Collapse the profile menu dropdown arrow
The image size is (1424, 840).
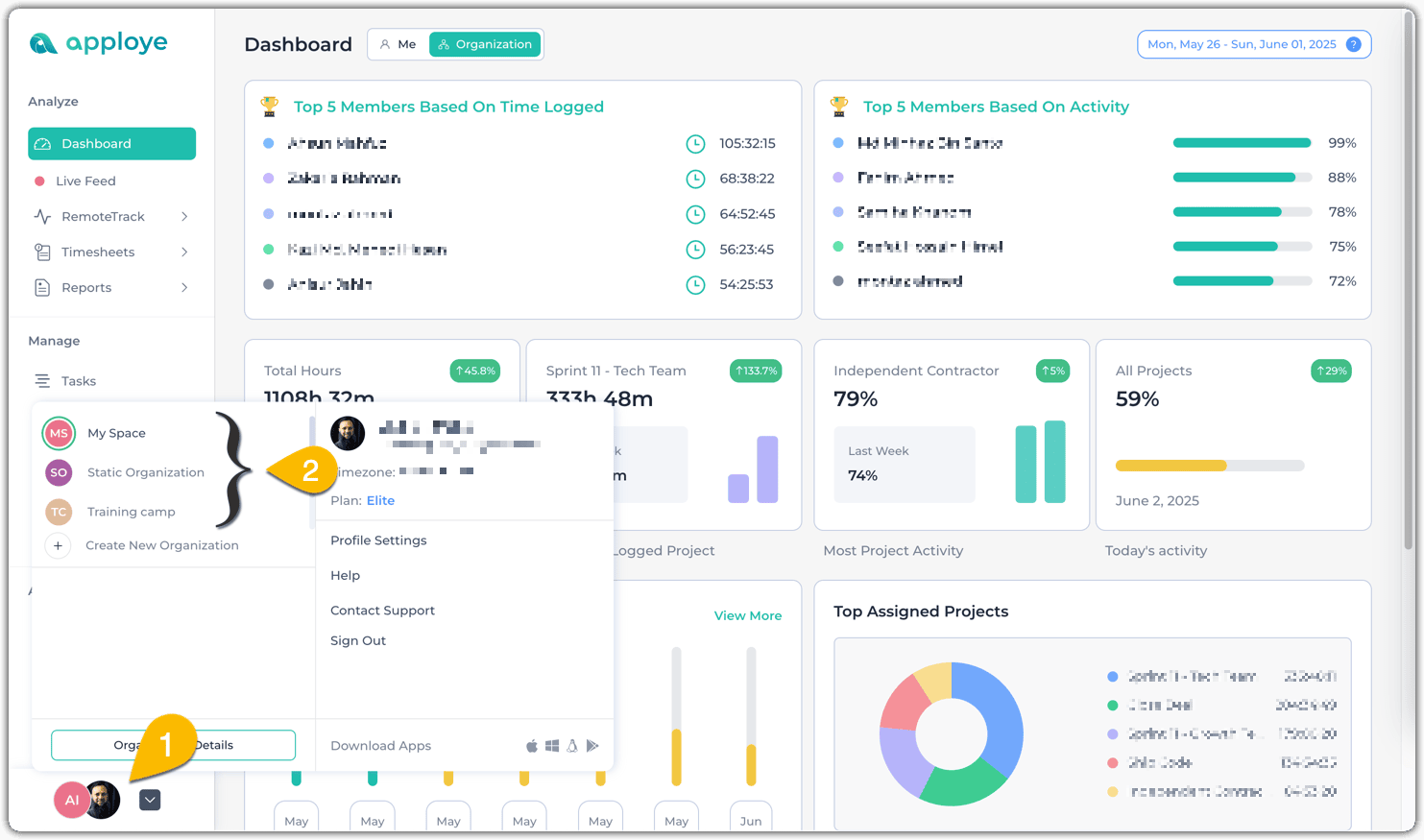(150, 800)
